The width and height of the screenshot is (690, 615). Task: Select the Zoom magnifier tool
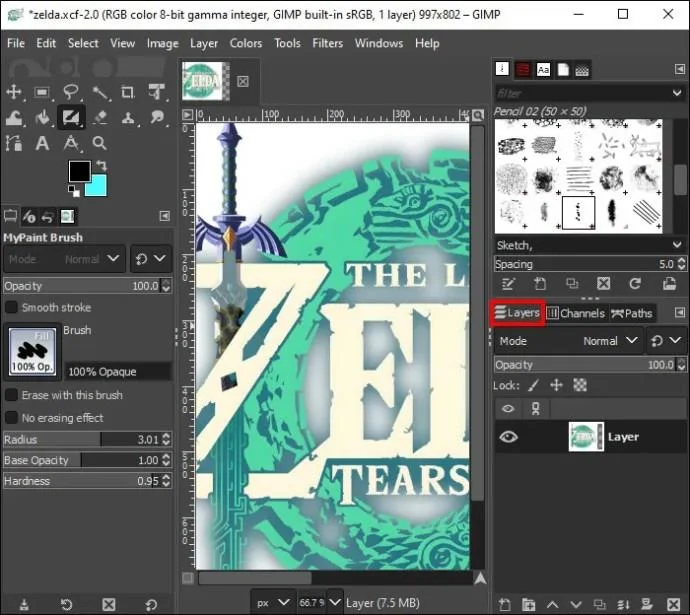pyautogui.click(x=99, y=143)
